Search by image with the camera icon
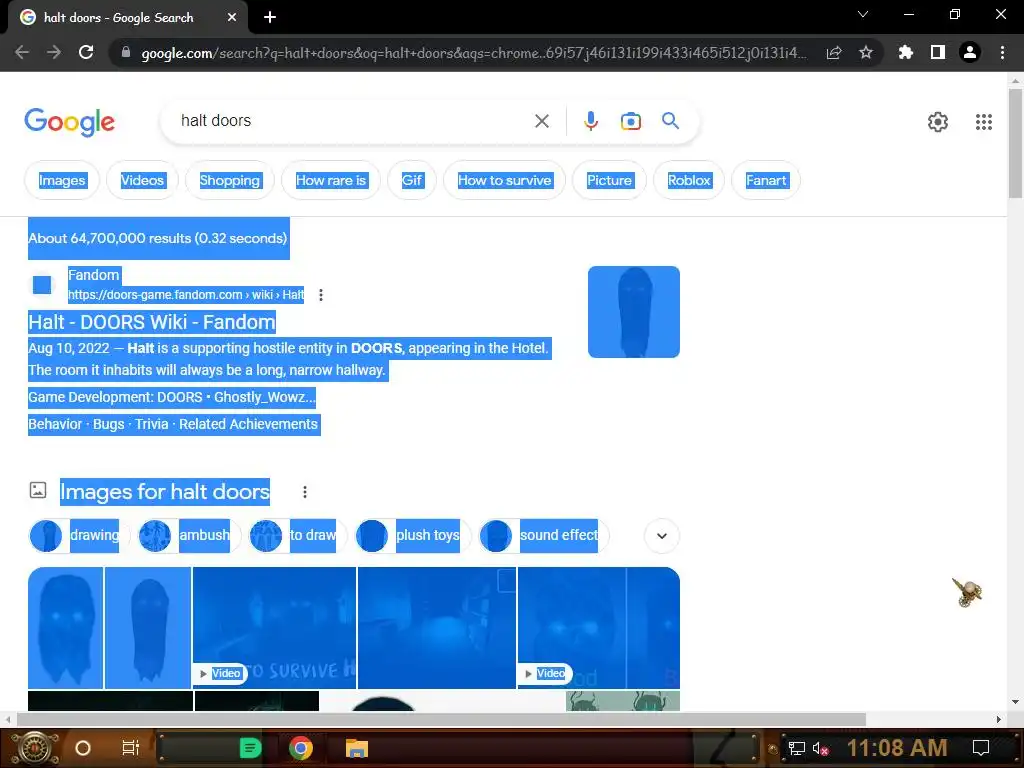Screen dimensions: 1024x768 coord(630,121)
